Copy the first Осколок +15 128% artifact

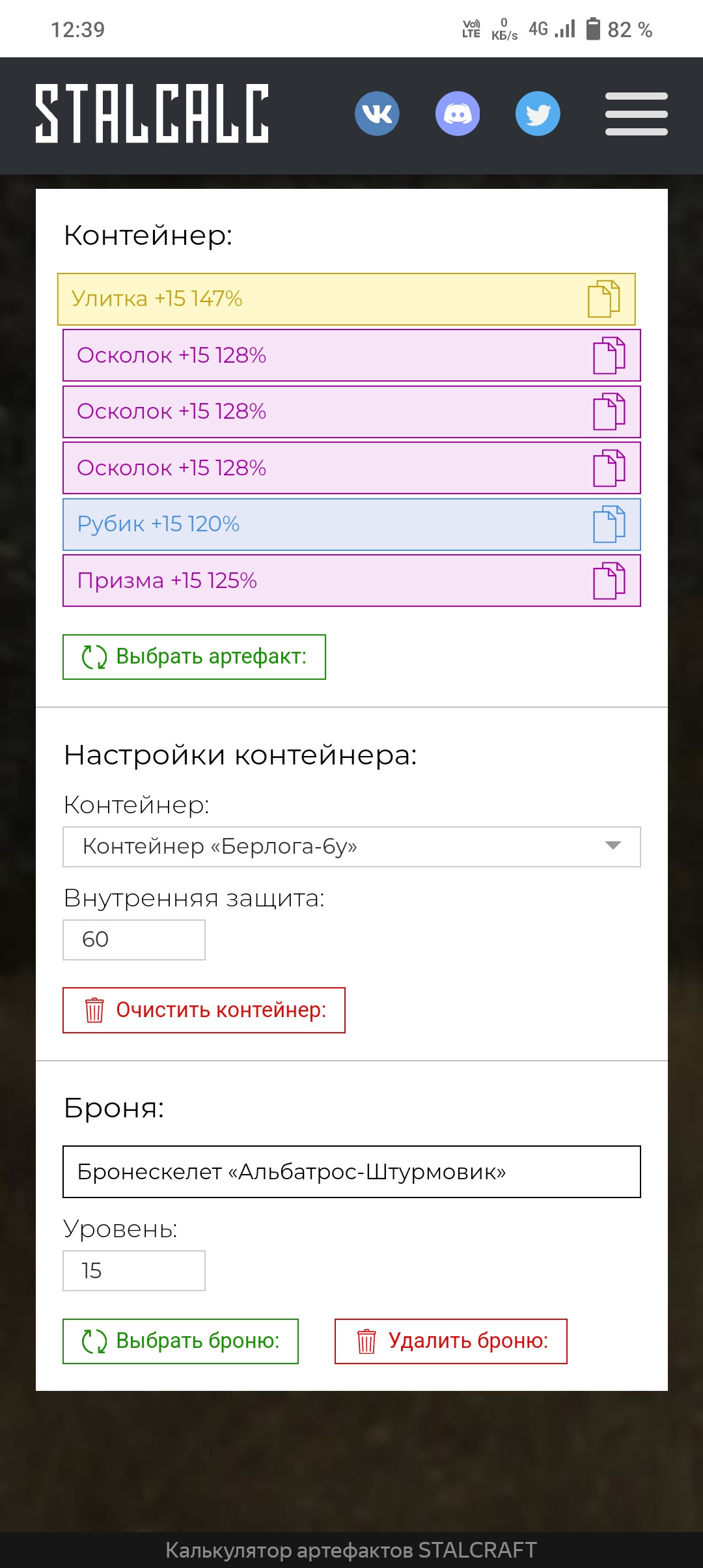click(609, 356)
